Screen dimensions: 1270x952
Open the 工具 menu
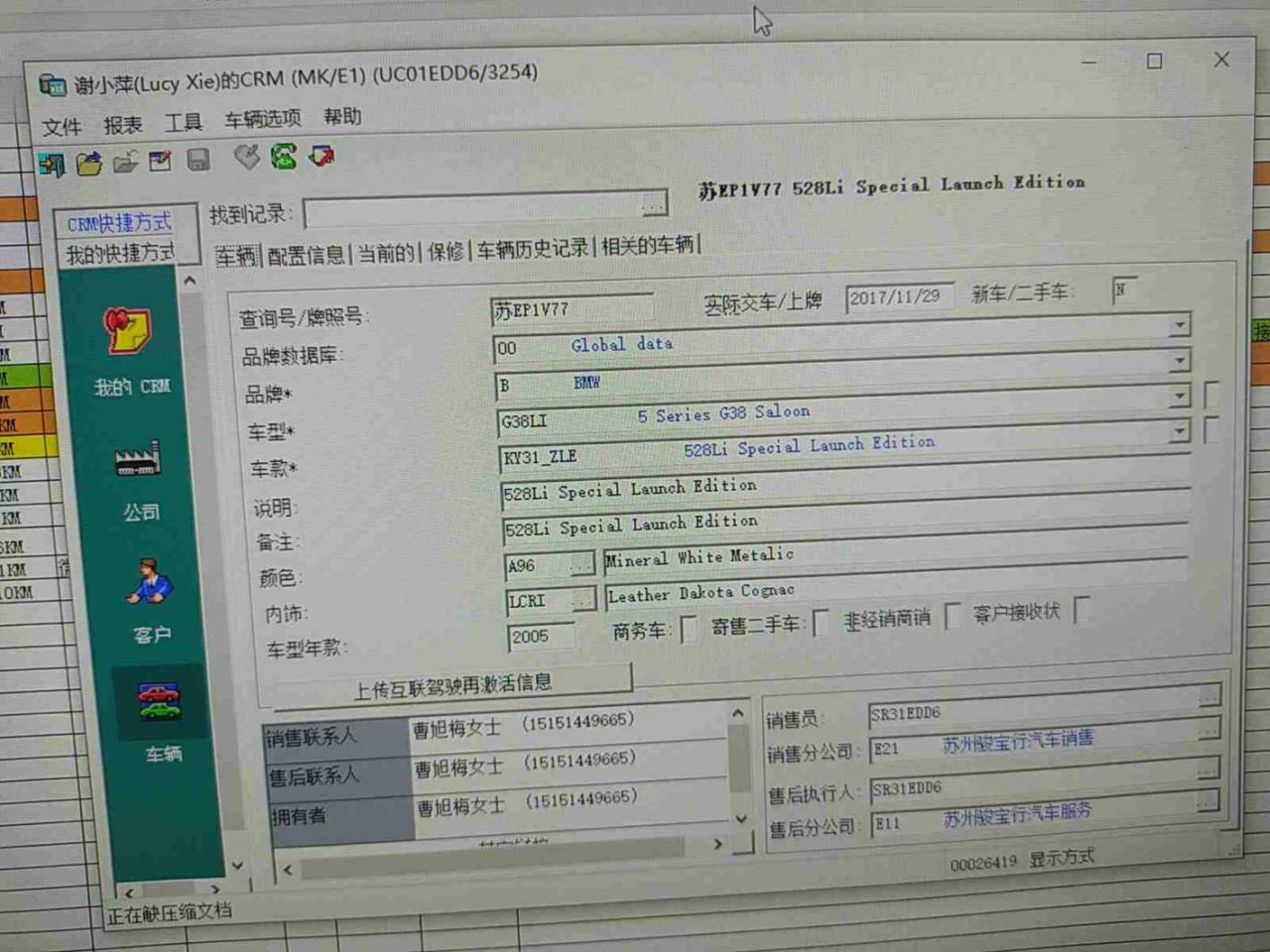[184, 122]
